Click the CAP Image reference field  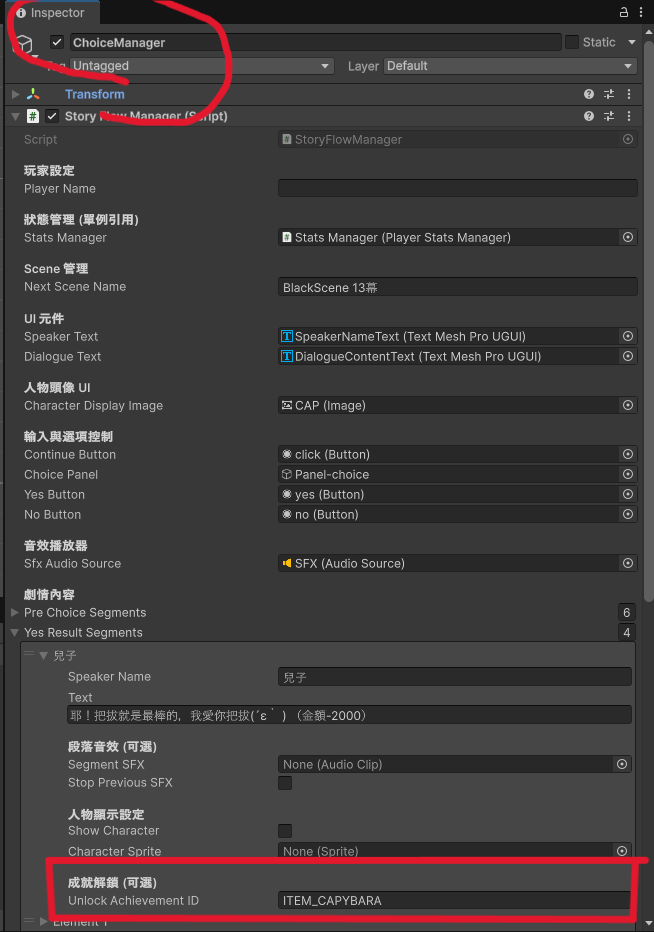click(x=449, y=405)
